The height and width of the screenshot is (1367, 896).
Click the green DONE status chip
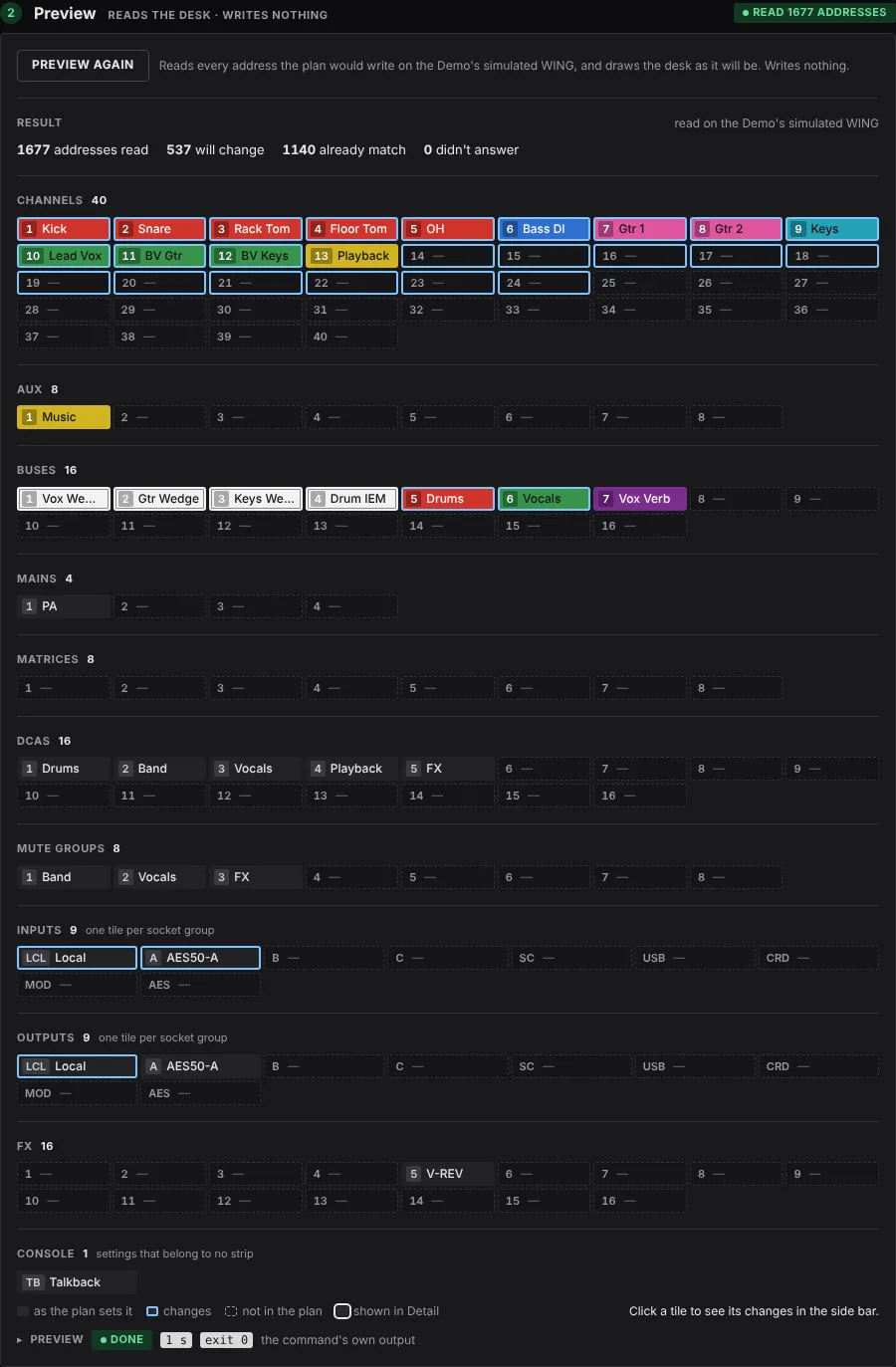coord(121,1340)
